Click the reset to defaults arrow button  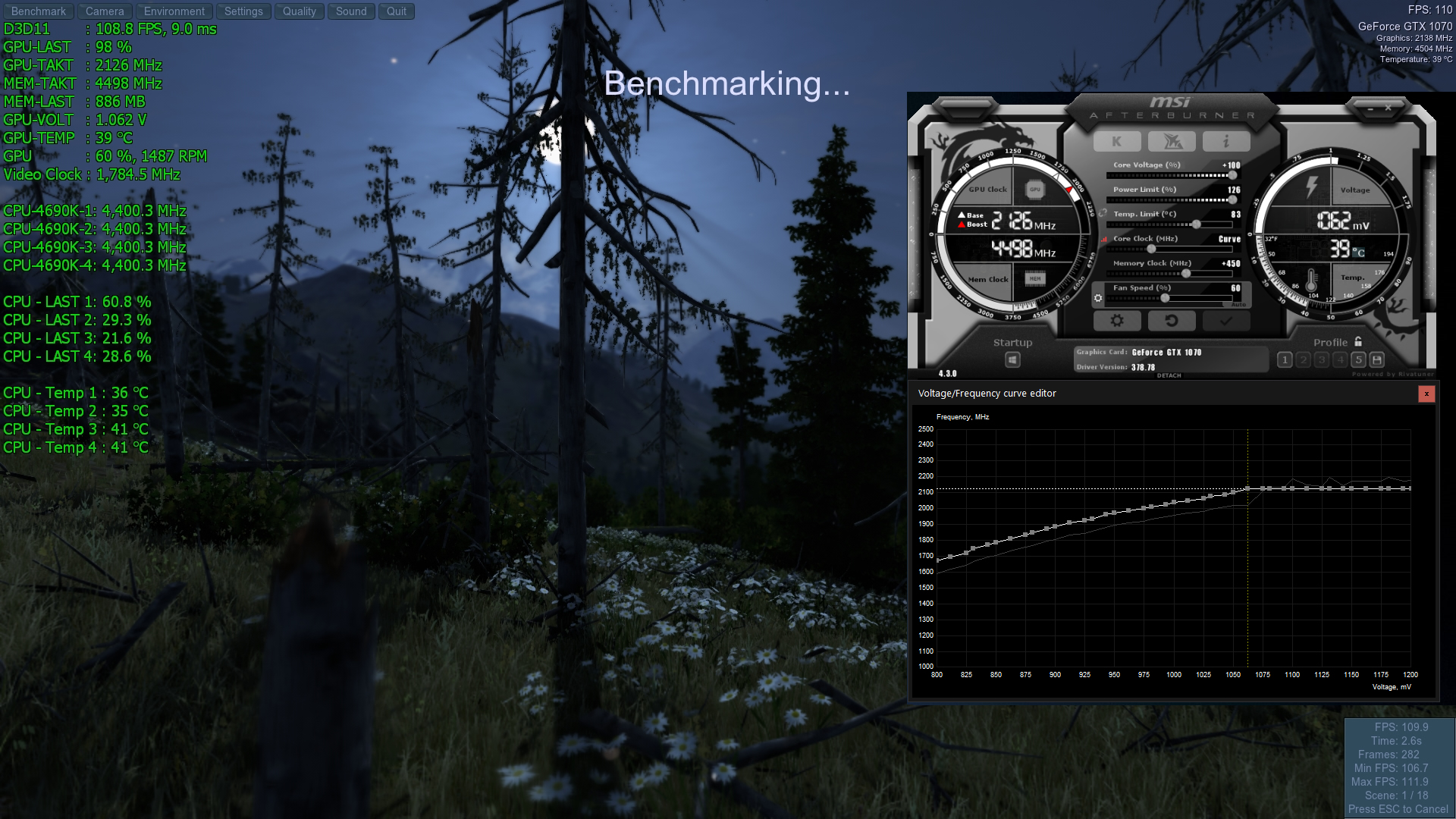click(x=1172, y=321)
